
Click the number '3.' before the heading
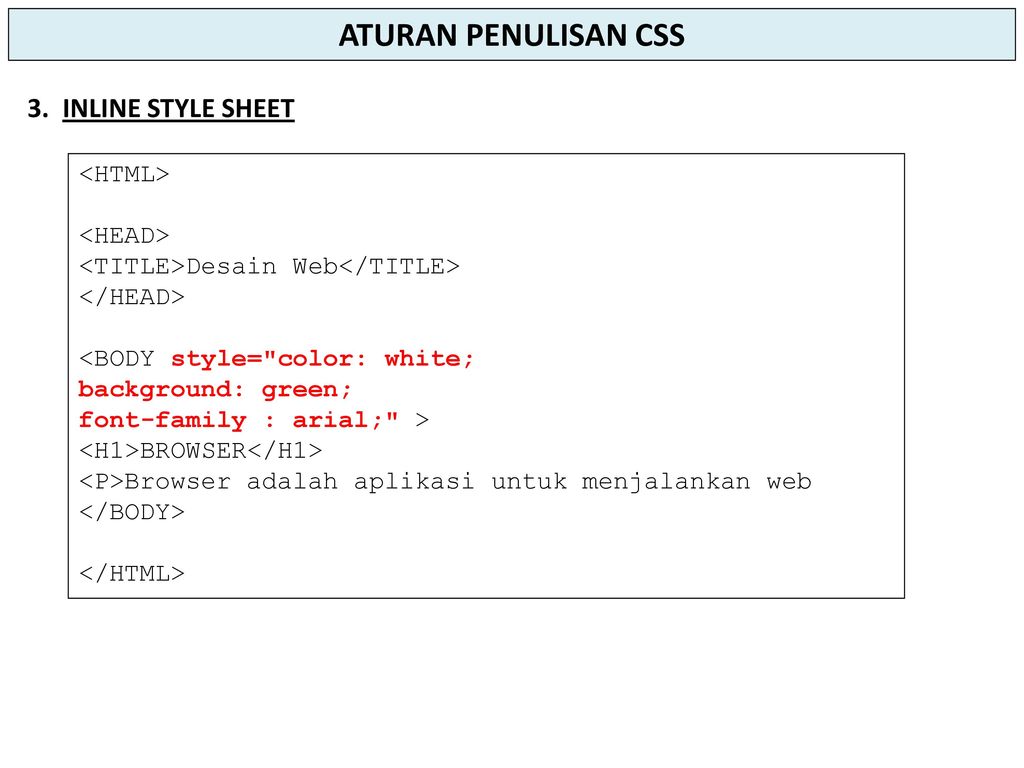(38, 108)
